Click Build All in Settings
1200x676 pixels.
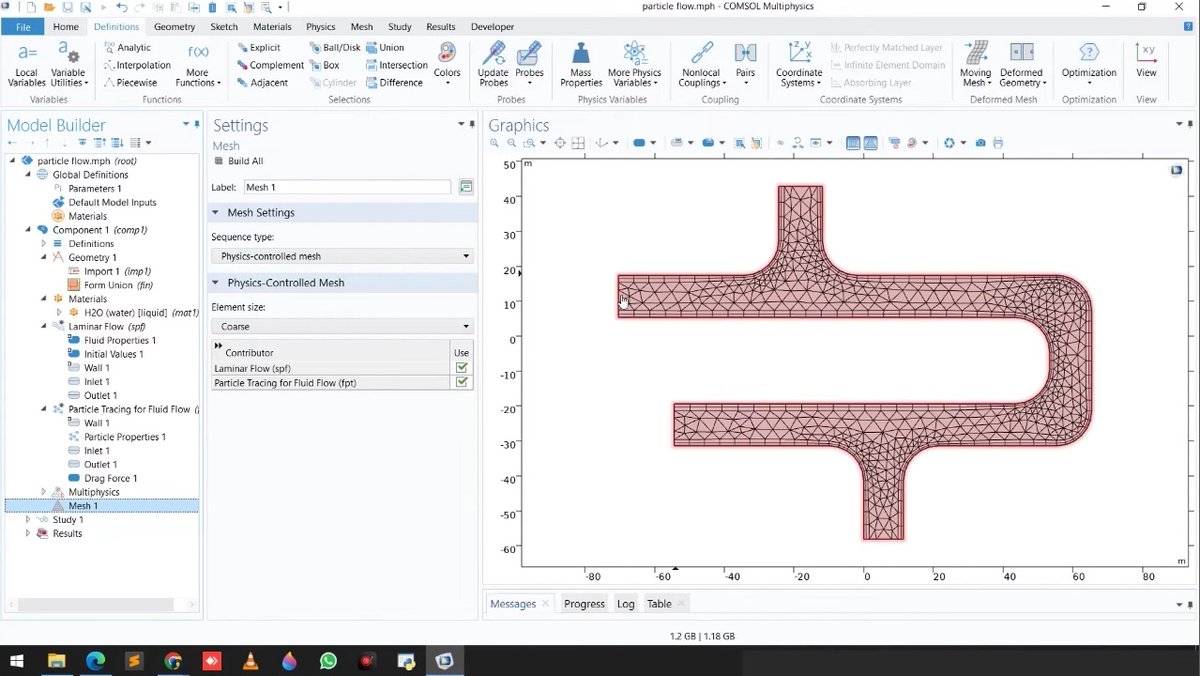(239, 161)
